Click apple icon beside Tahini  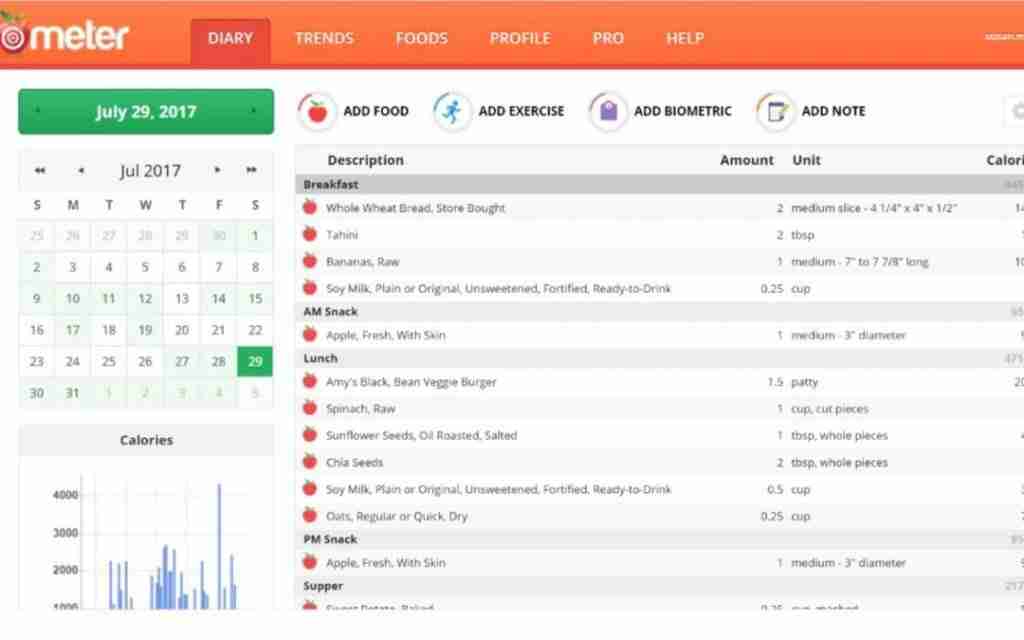310,234
